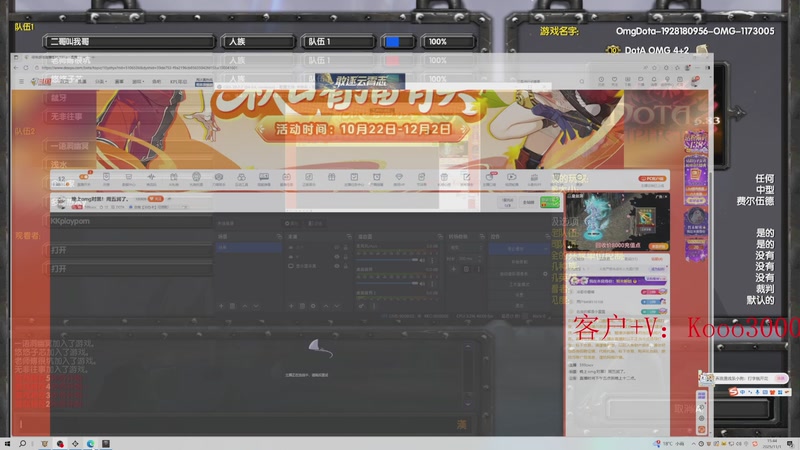Viewport: 800px width, 450px height.
Task: Open the OBS transition type dropdown
Action: tap(464, 247)
